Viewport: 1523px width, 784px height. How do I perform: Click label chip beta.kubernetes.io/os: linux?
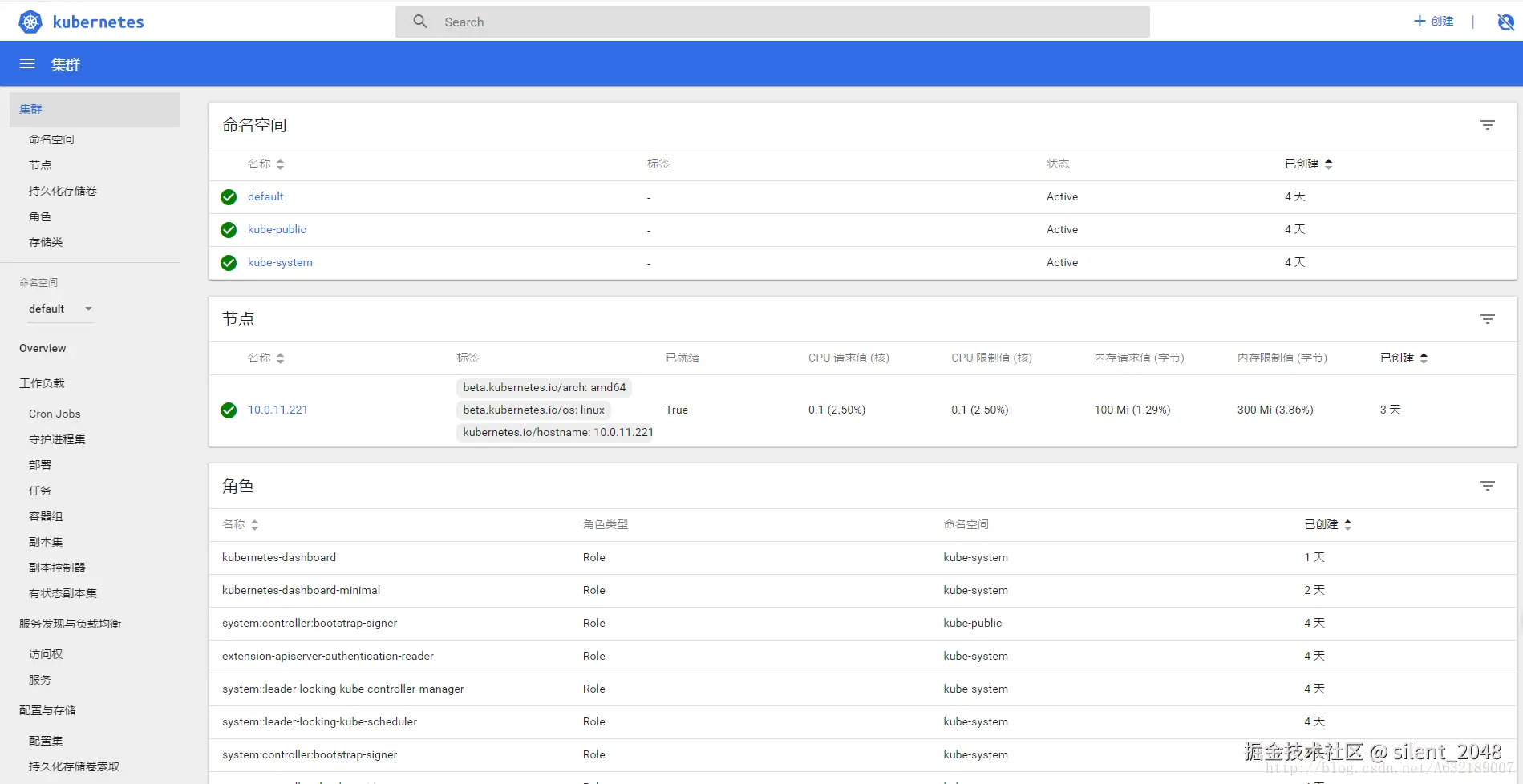(534, 410)
